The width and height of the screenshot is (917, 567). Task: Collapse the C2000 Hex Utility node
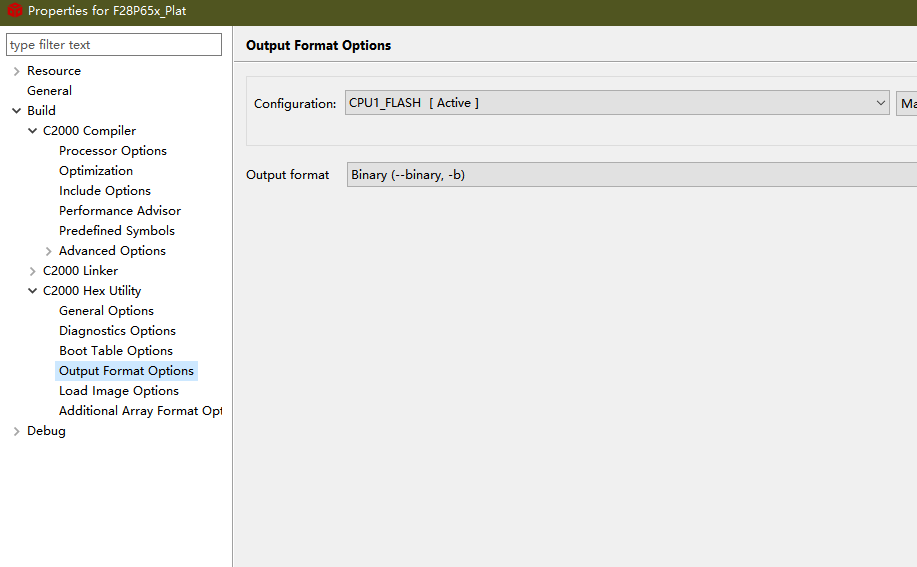point(33,291)
